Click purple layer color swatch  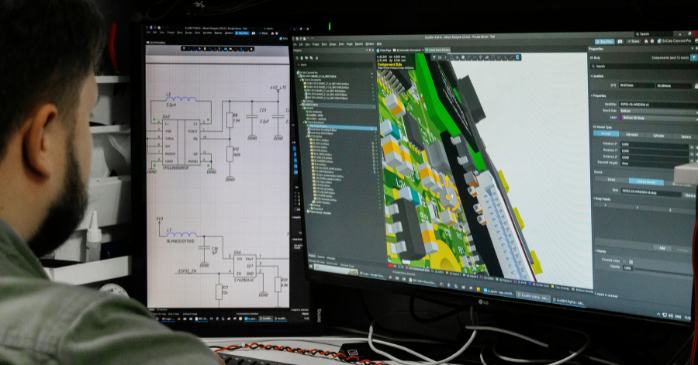point(621,118)
